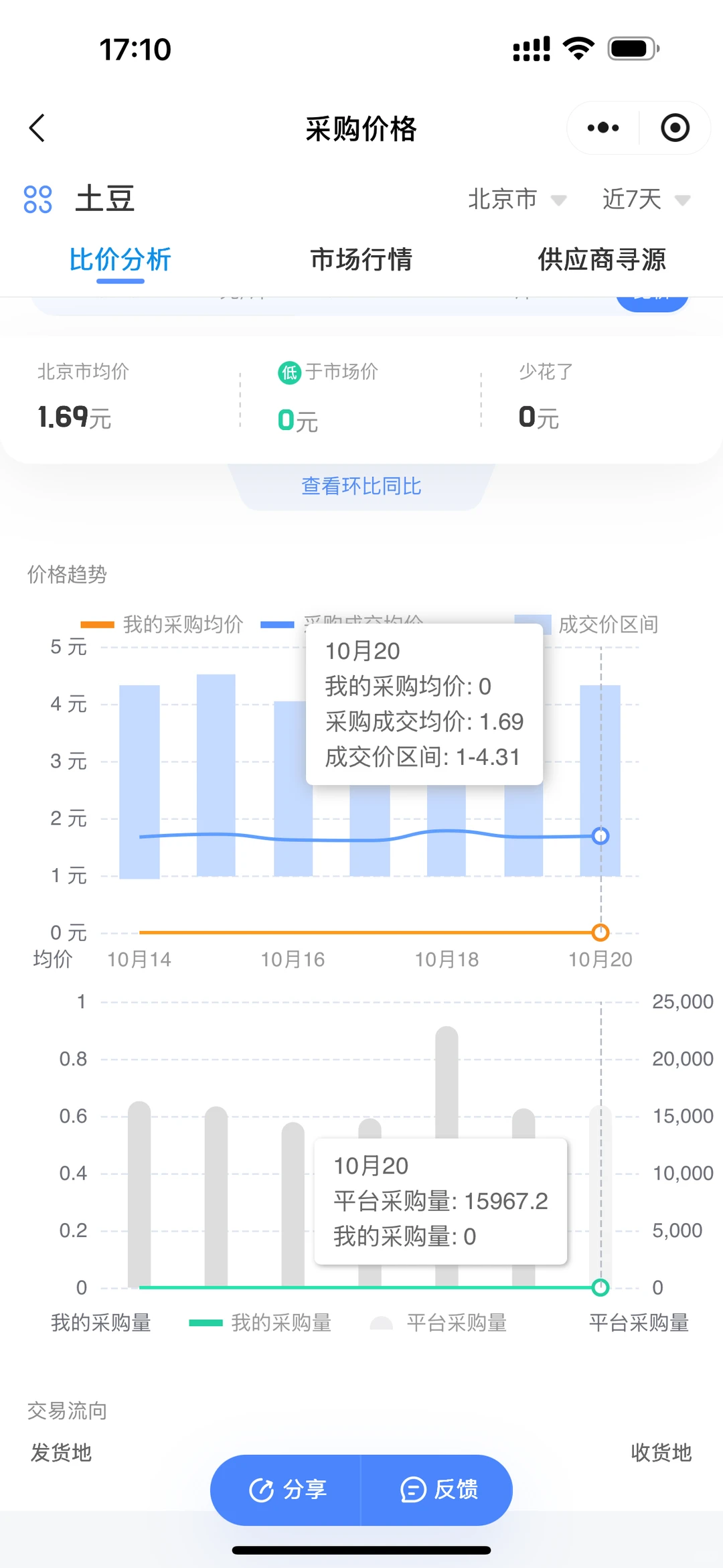Tap the 少花了 label
The width and height of the screenshot is (723, 1568).
546,372
